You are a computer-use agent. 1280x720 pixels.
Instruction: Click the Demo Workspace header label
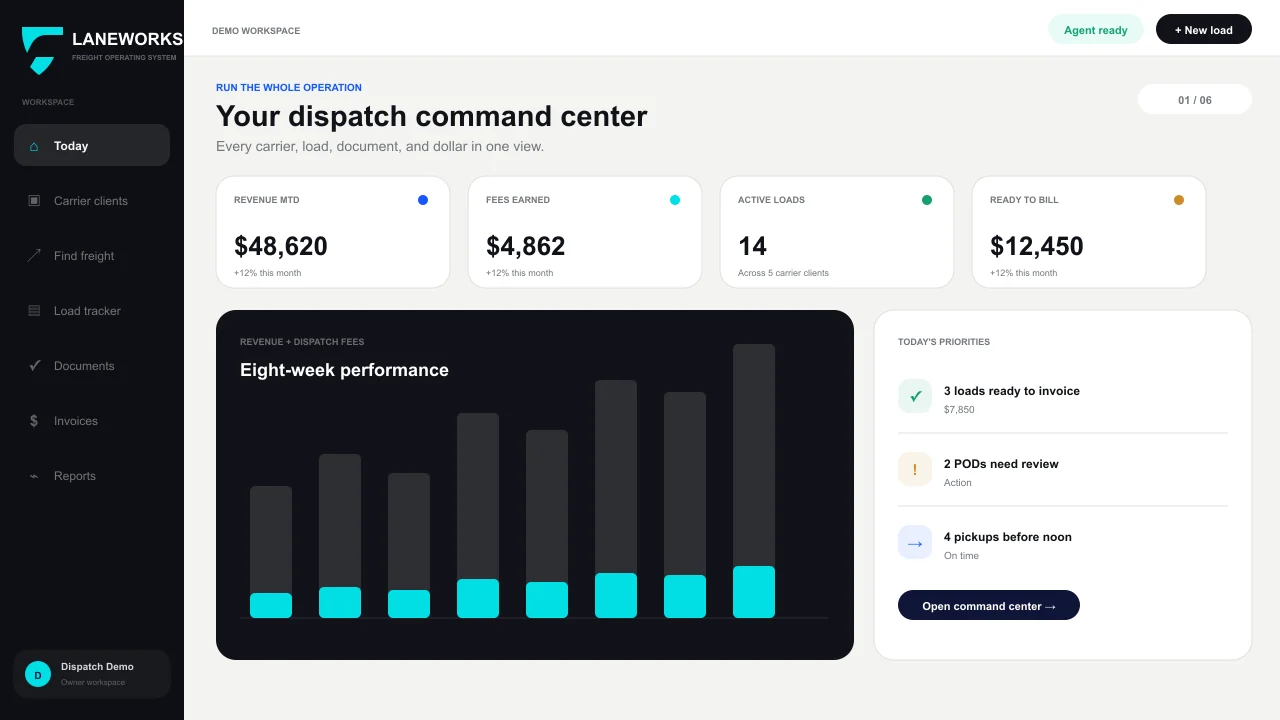256,31
